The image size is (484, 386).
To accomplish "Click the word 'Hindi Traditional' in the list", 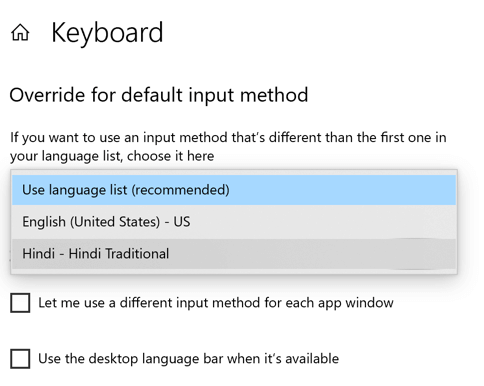I will coord(119,254).
